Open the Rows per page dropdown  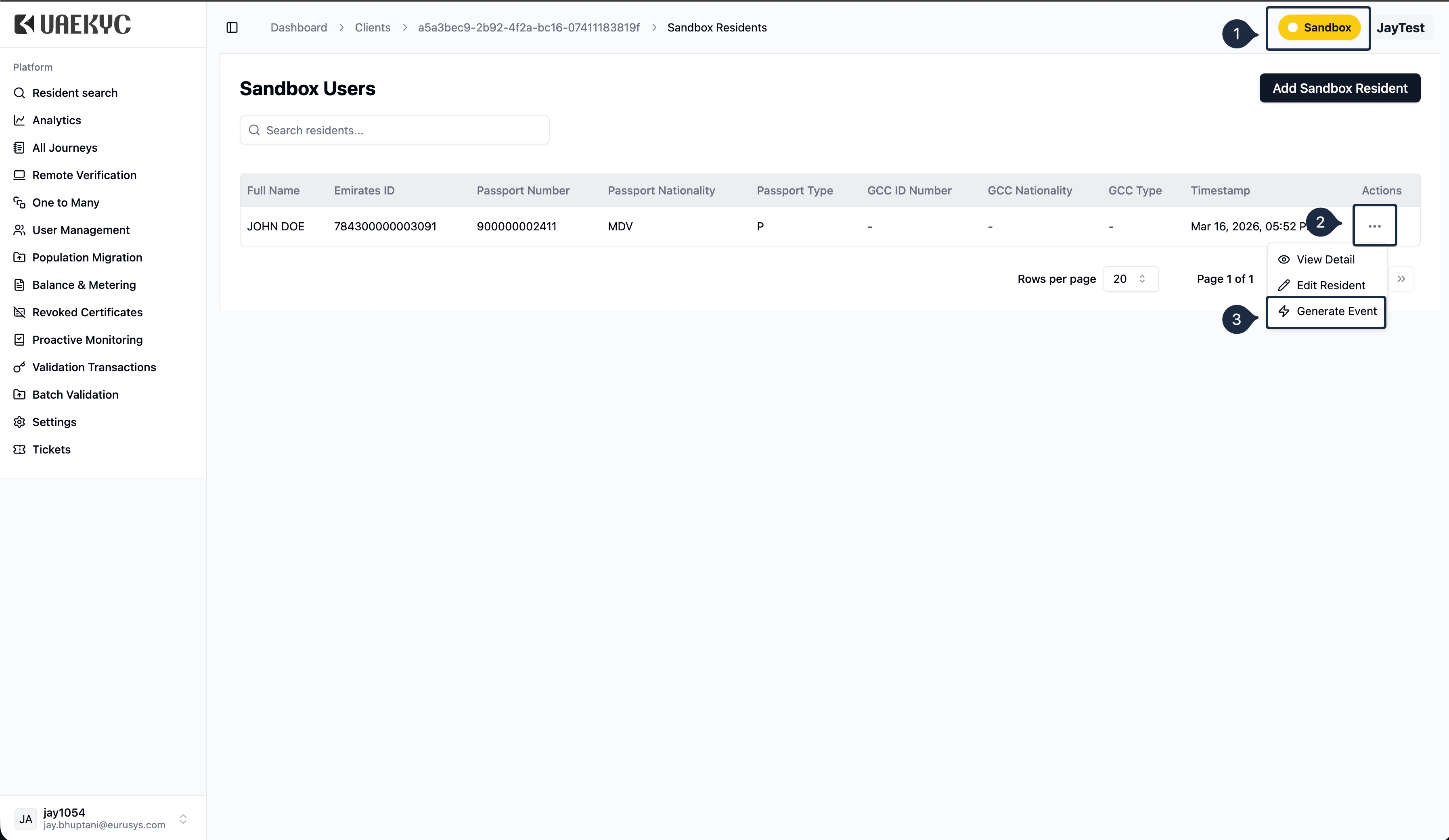(x=1130, y=279)
